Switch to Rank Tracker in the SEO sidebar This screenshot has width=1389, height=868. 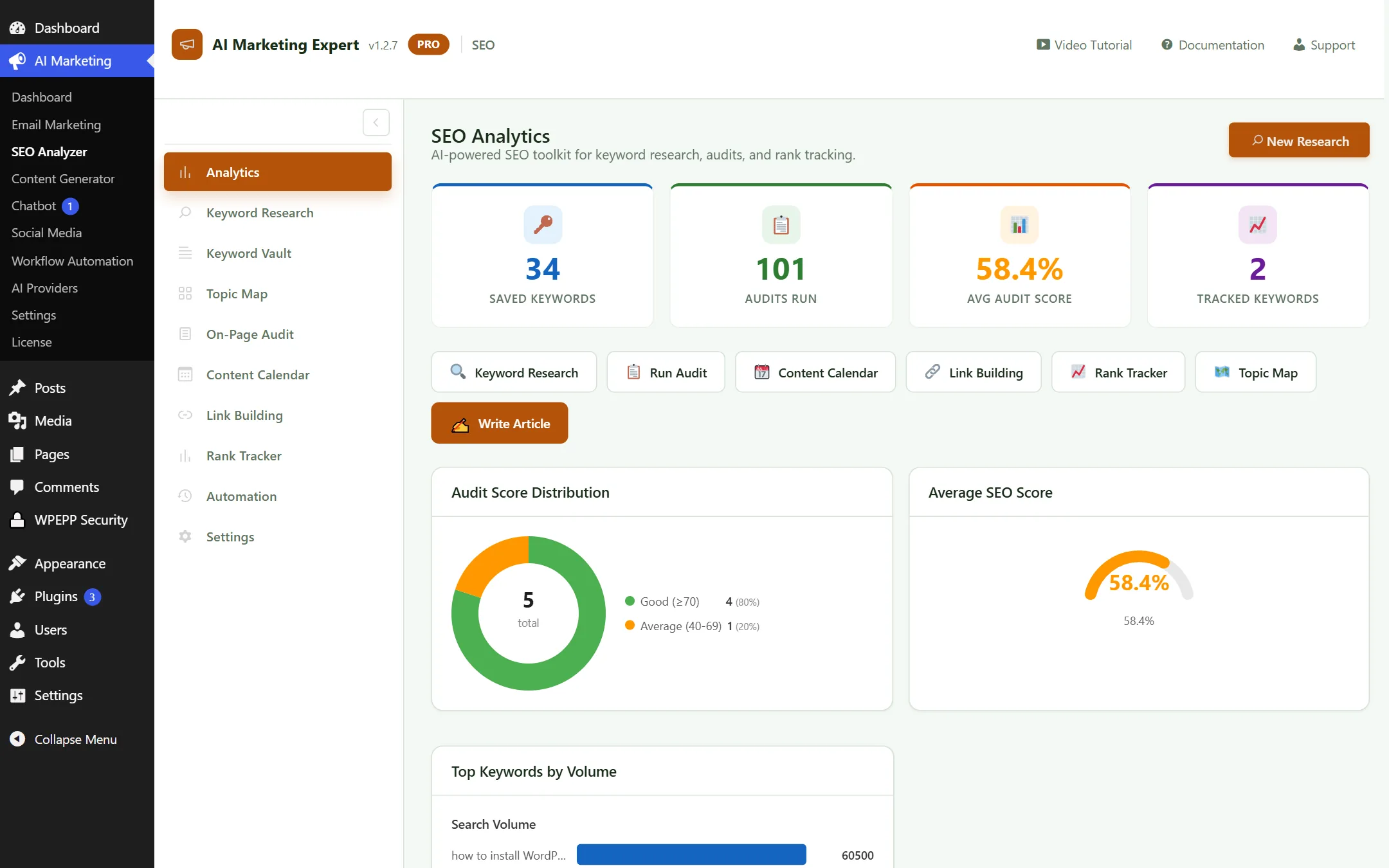coord(278,455)
